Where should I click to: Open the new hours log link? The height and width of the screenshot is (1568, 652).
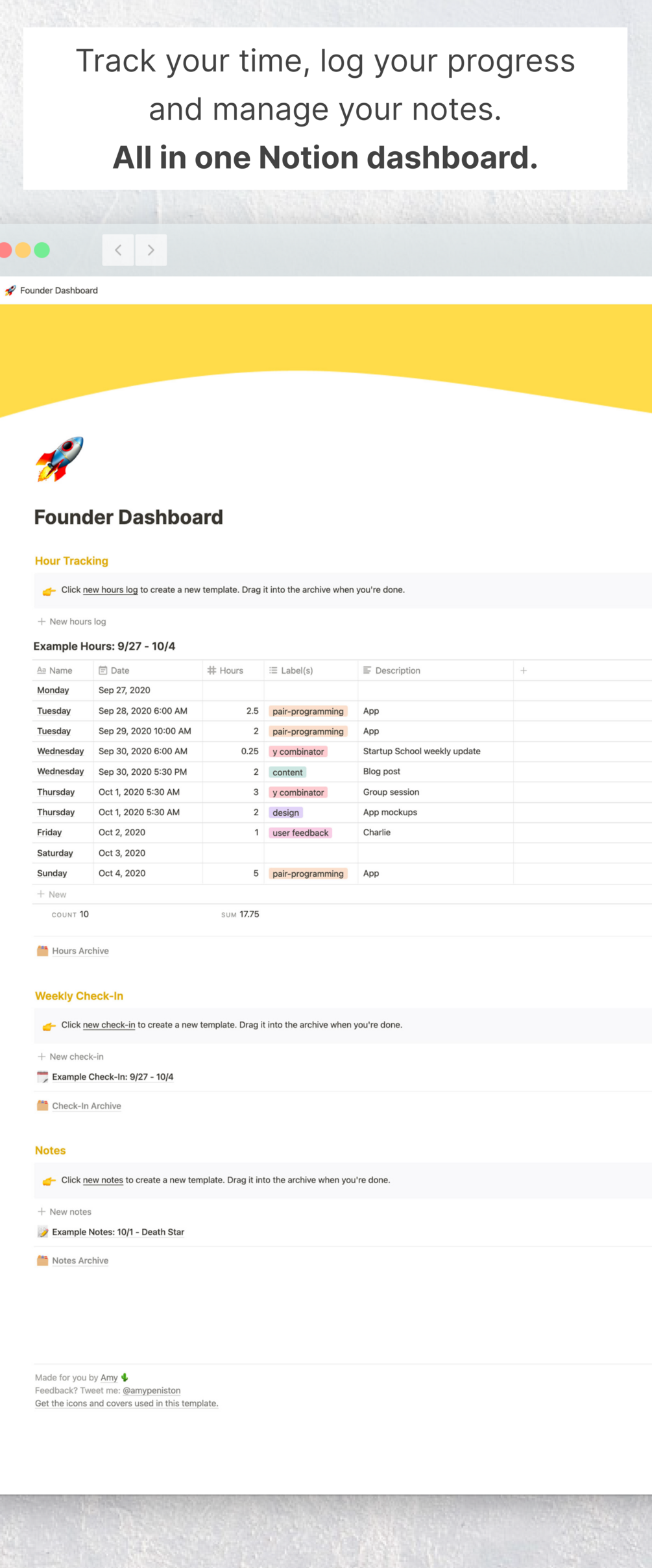click(x=110, y=590)
